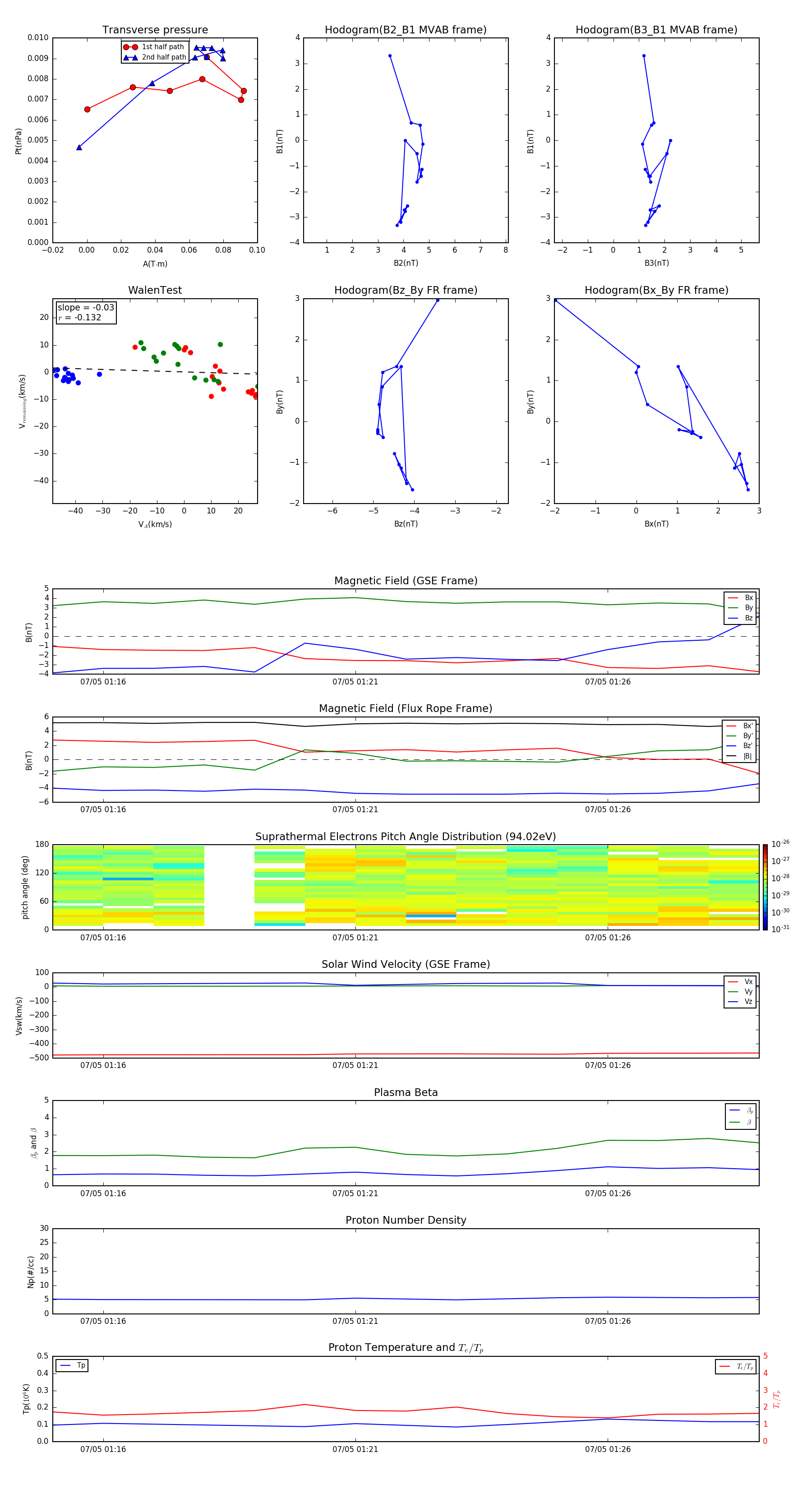Click the isolated blue dot near VA -31 in WalenTest

click(99, 374)
